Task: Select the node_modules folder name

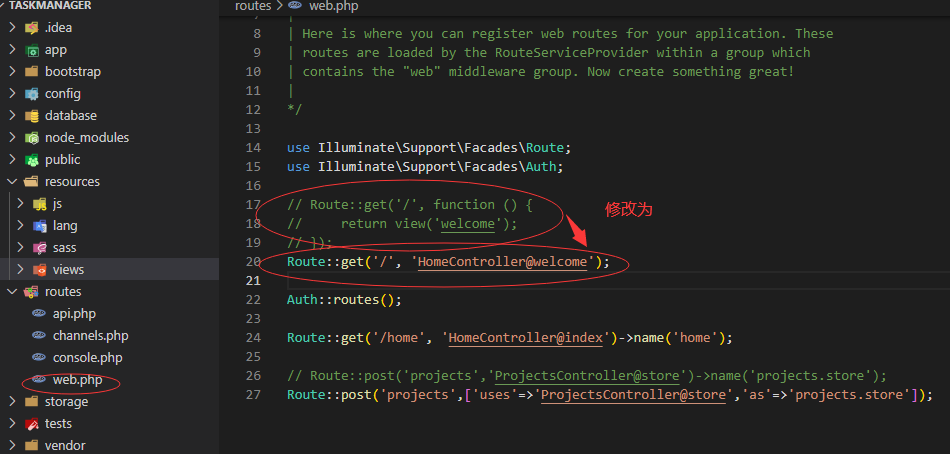Action: click(87, 138)
